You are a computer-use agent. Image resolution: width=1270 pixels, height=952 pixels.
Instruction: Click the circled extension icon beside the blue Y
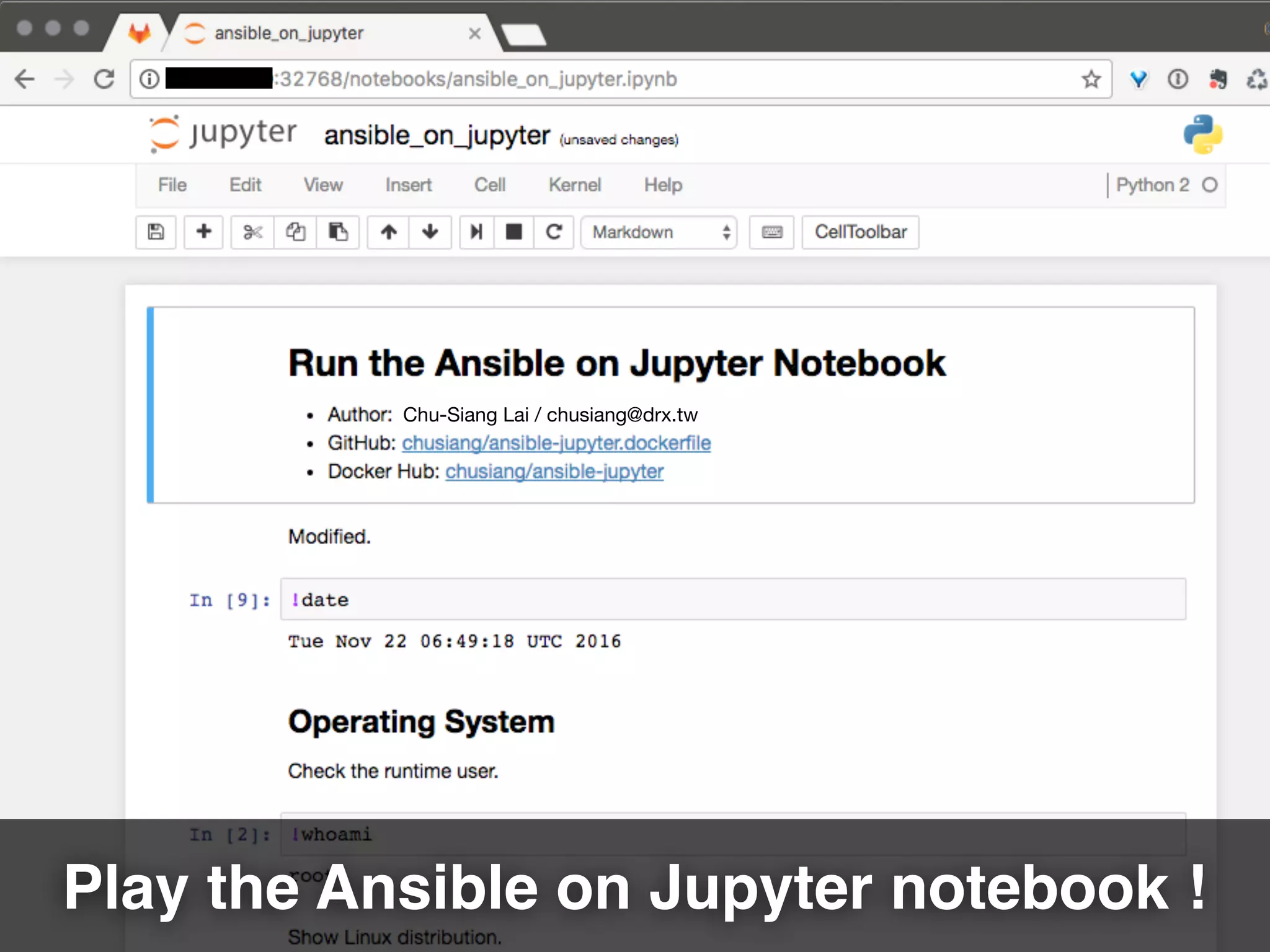[x=1178, y=79]
